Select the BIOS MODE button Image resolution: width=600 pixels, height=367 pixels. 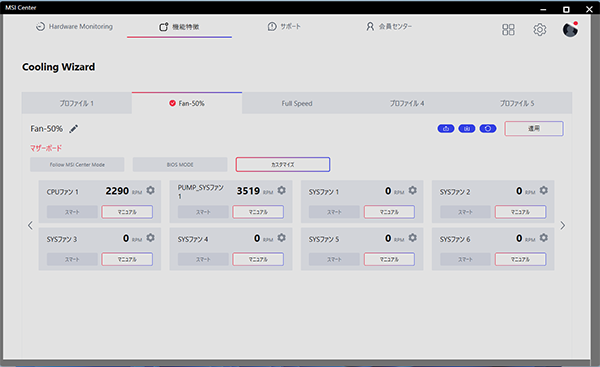pyautogui.click(x=180, y=165)
